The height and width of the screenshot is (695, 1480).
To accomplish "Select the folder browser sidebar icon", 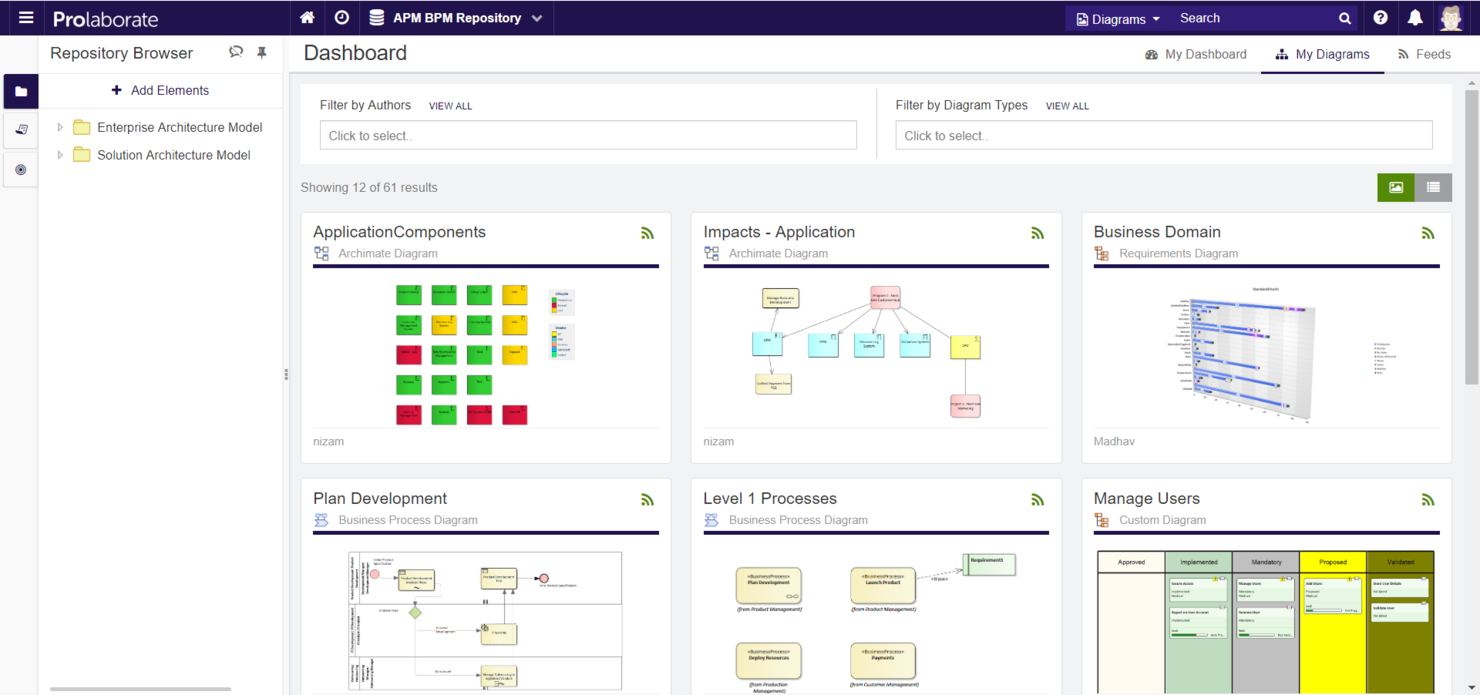I will pyautogui.click(x=21, y=91).
